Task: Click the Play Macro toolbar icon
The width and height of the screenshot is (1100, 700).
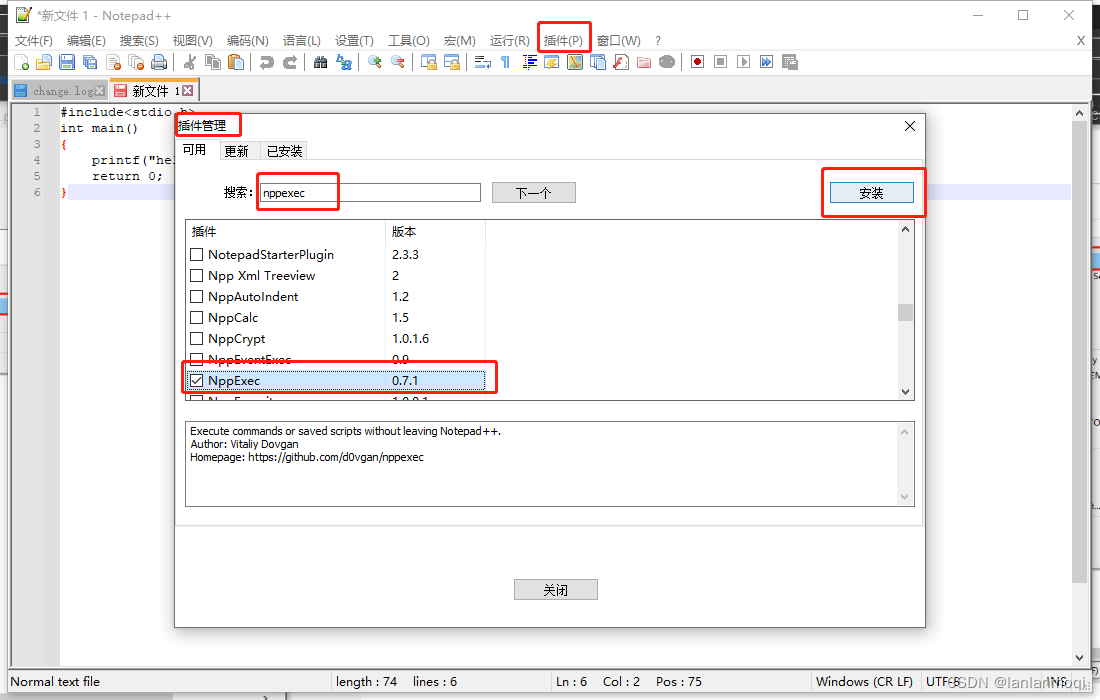Action: [x=743, y=62]
